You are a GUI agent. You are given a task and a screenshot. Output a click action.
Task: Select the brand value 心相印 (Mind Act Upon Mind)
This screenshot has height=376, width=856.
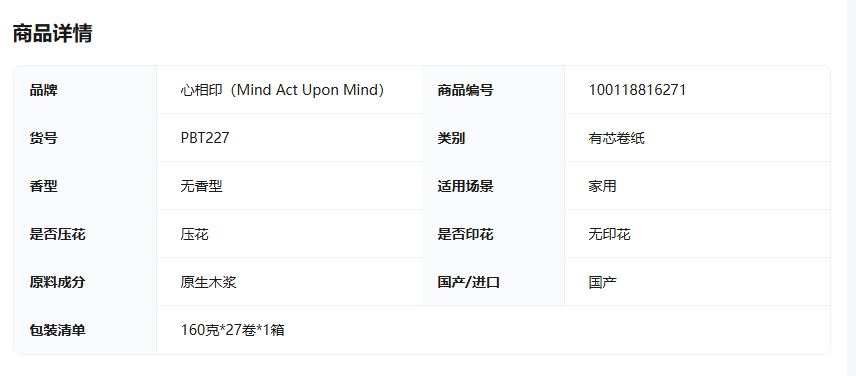click(282, 90)
